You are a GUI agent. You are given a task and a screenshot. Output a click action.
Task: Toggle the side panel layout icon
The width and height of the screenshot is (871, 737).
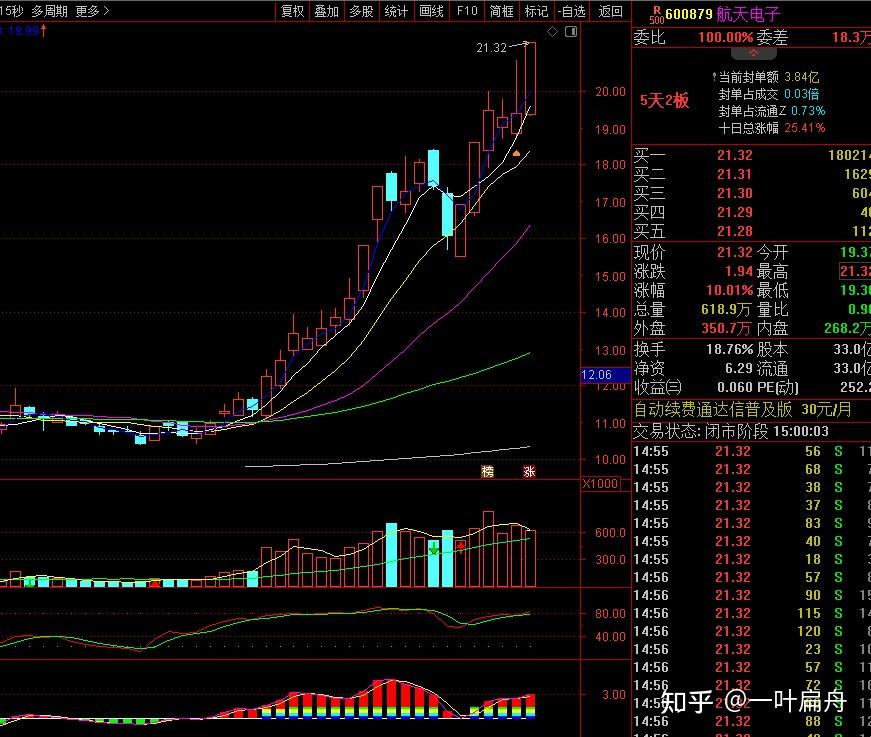571,32
